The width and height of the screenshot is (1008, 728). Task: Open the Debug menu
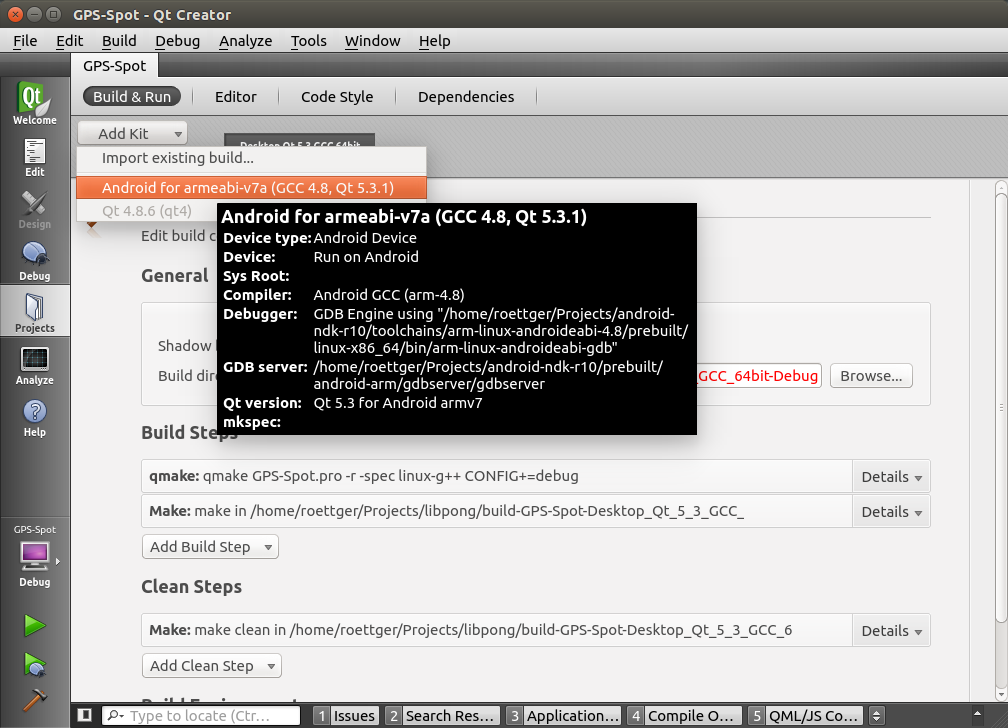click(177, 41)
